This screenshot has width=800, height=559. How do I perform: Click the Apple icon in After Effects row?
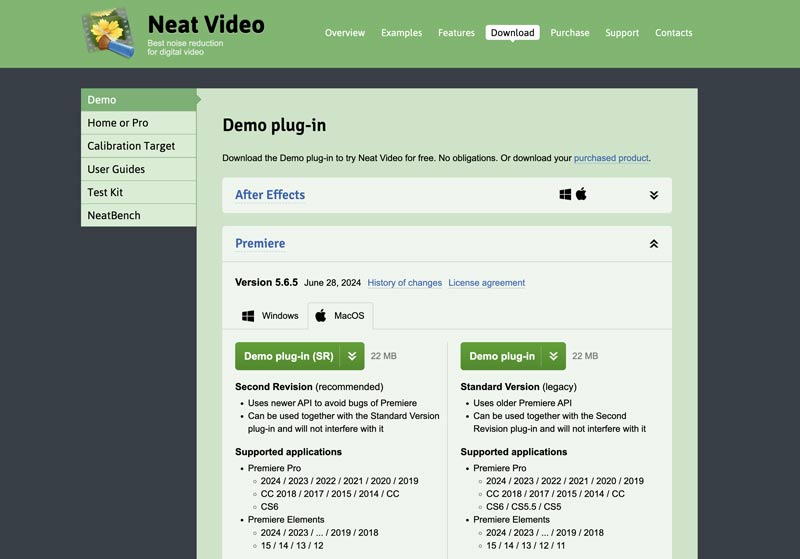click(x=581, y=195)
